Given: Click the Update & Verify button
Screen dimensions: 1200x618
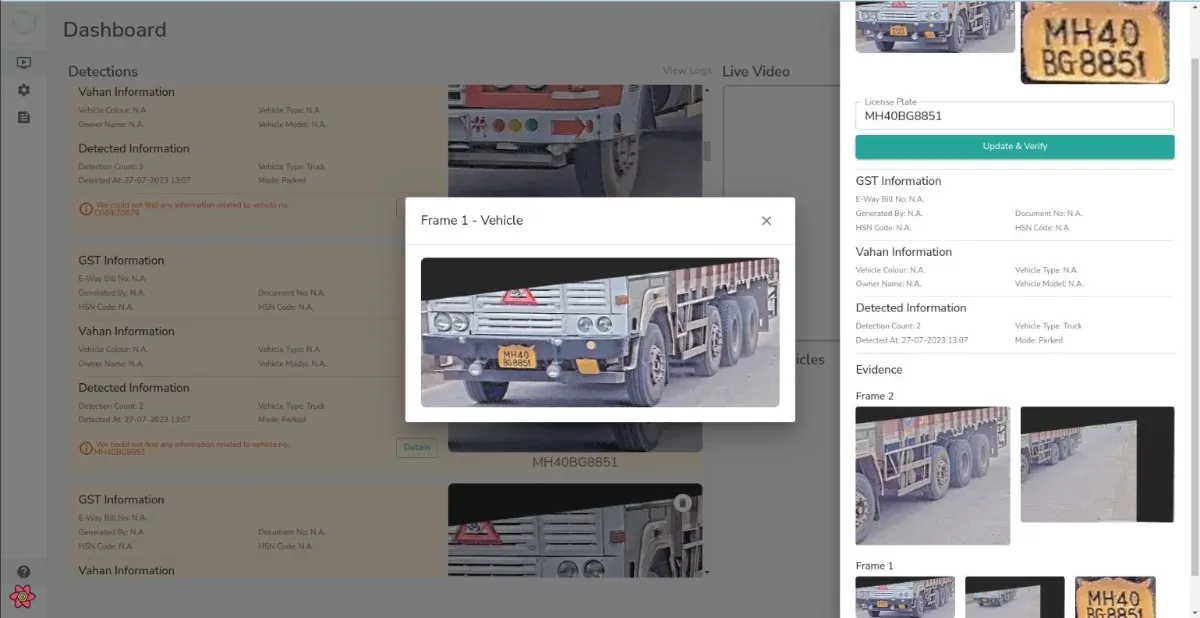Looking at the screenshot, I should click(x=1015, y=146).
